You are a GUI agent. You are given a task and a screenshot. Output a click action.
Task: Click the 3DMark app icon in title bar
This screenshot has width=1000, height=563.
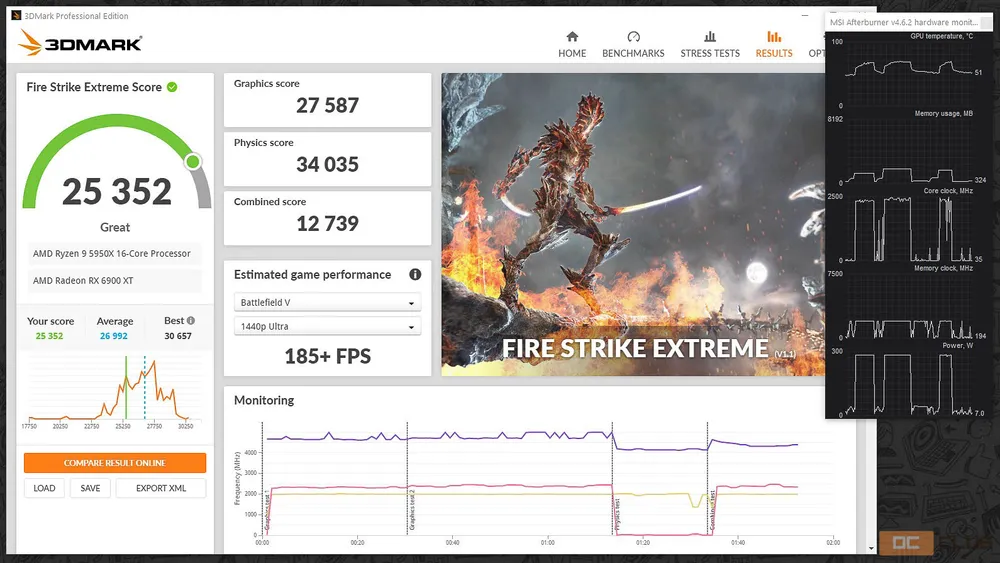(x=15, y=16)
